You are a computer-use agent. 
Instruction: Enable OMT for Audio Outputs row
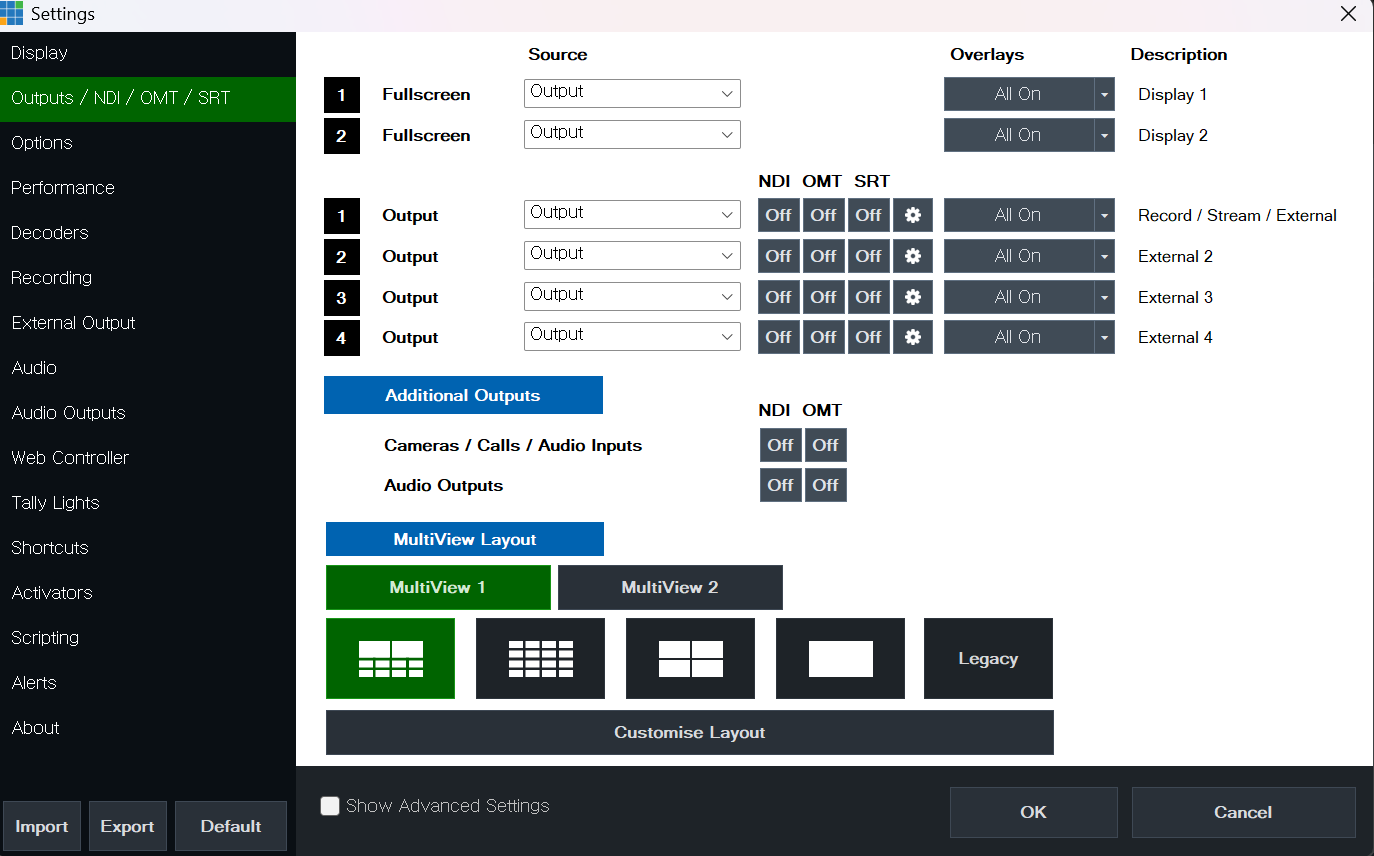point(825,485)
